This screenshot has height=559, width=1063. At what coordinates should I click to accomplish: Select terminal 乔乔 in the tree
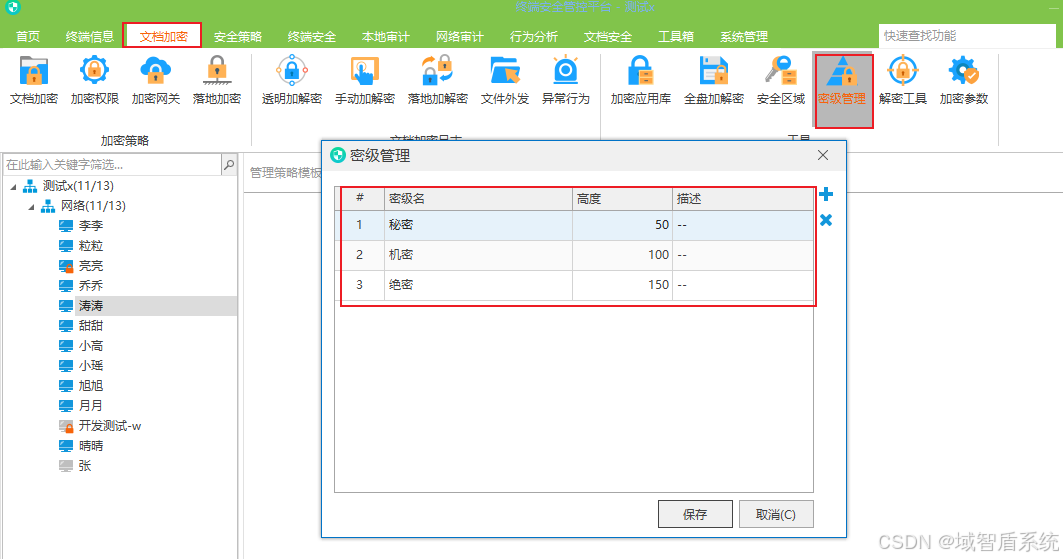click(x=91, y=286)
